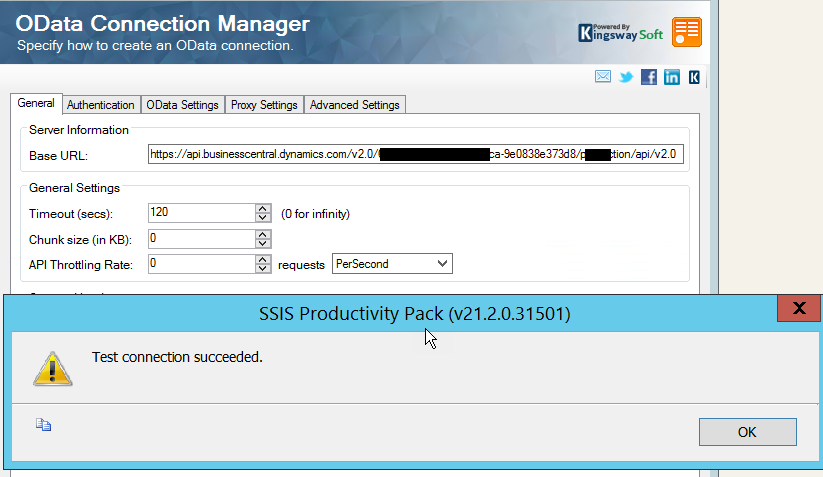Image resolution: width=823 pixels, height=477 pixels.
Task: Open the email envelope icon link
Action: pos(603,77)
